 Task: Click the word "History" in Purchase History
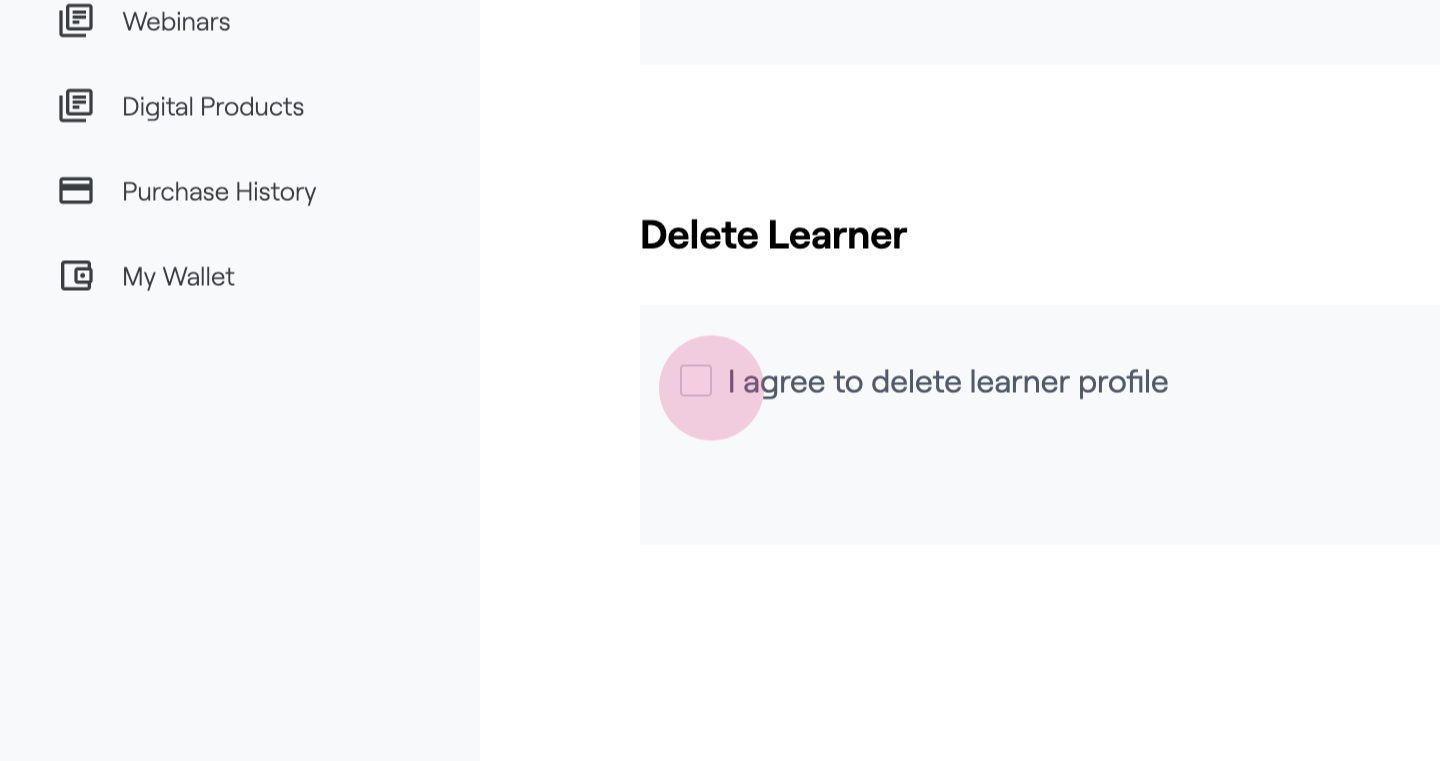(x=273, y=191)
